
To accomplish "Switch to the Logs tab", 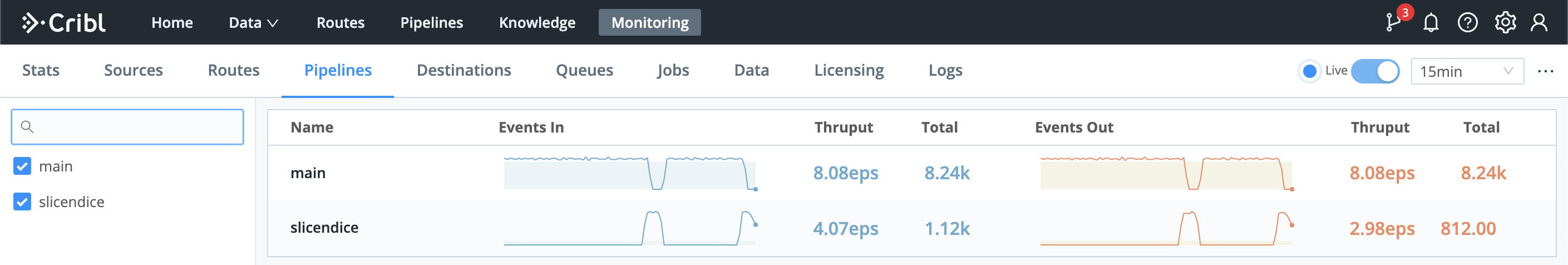I will pos(945,70).
